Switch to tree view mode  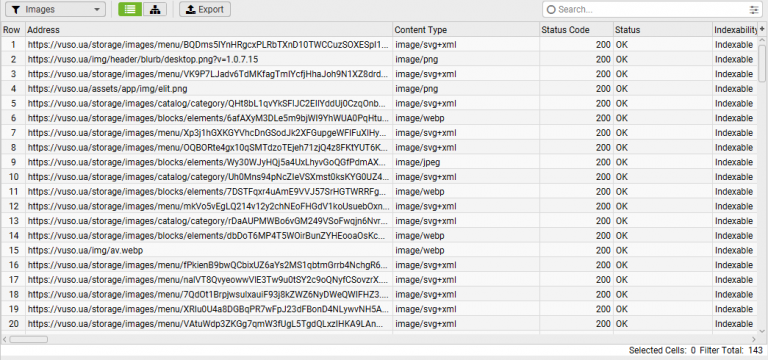[155, 9]
